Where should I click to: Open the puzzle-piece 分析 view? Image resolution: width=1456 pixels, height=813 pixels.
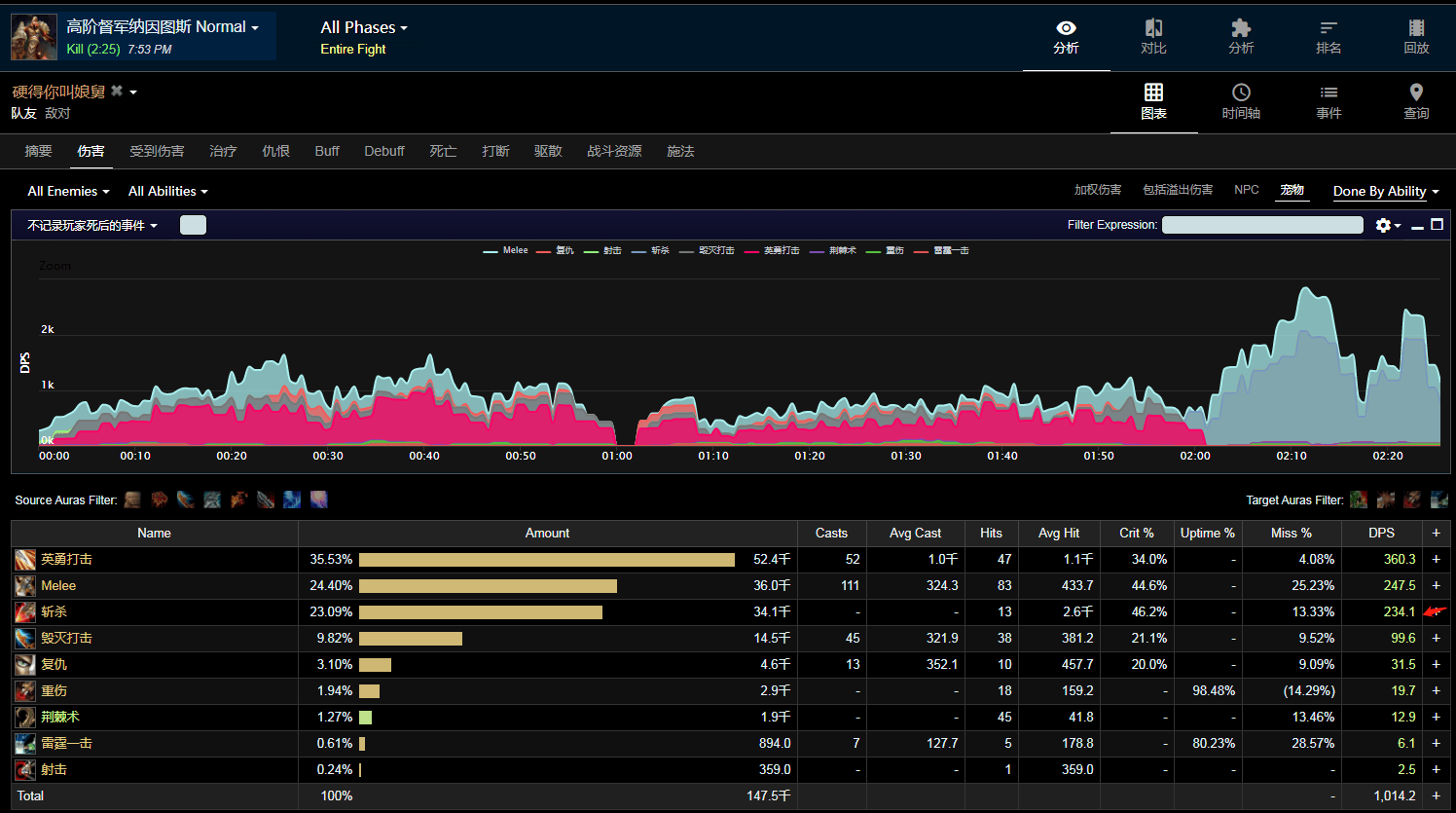(x=1241, y=37)
